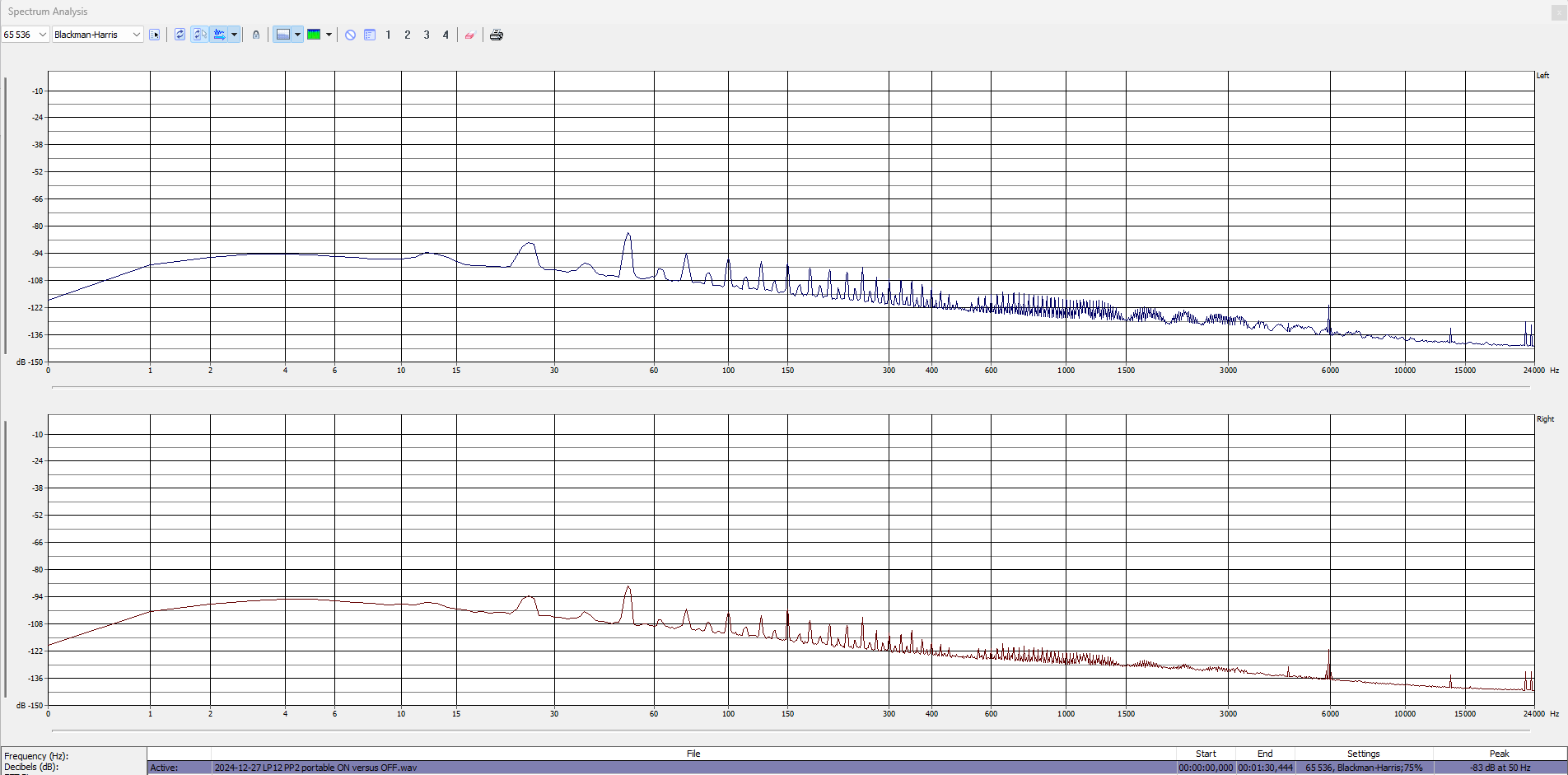This screenshot has width=1568, height=775.
Task: Click the printer icon
Action: [x=496, y=35]
